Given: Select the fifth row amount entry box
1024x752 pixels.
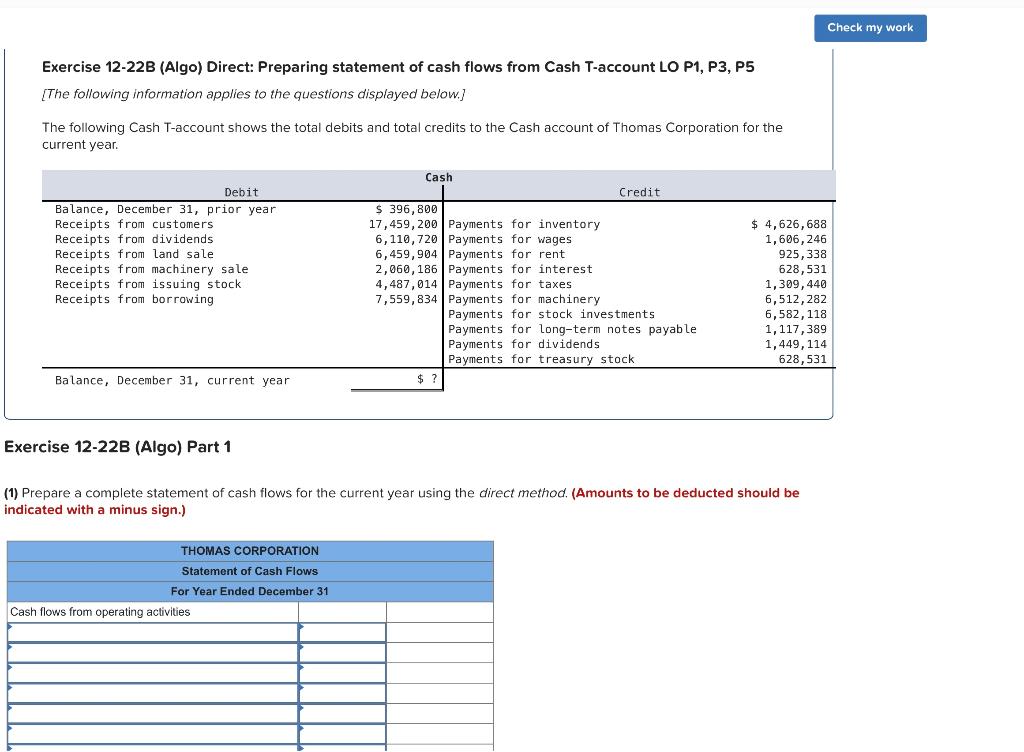Looking at the screenshot, I should click(343, 713).
